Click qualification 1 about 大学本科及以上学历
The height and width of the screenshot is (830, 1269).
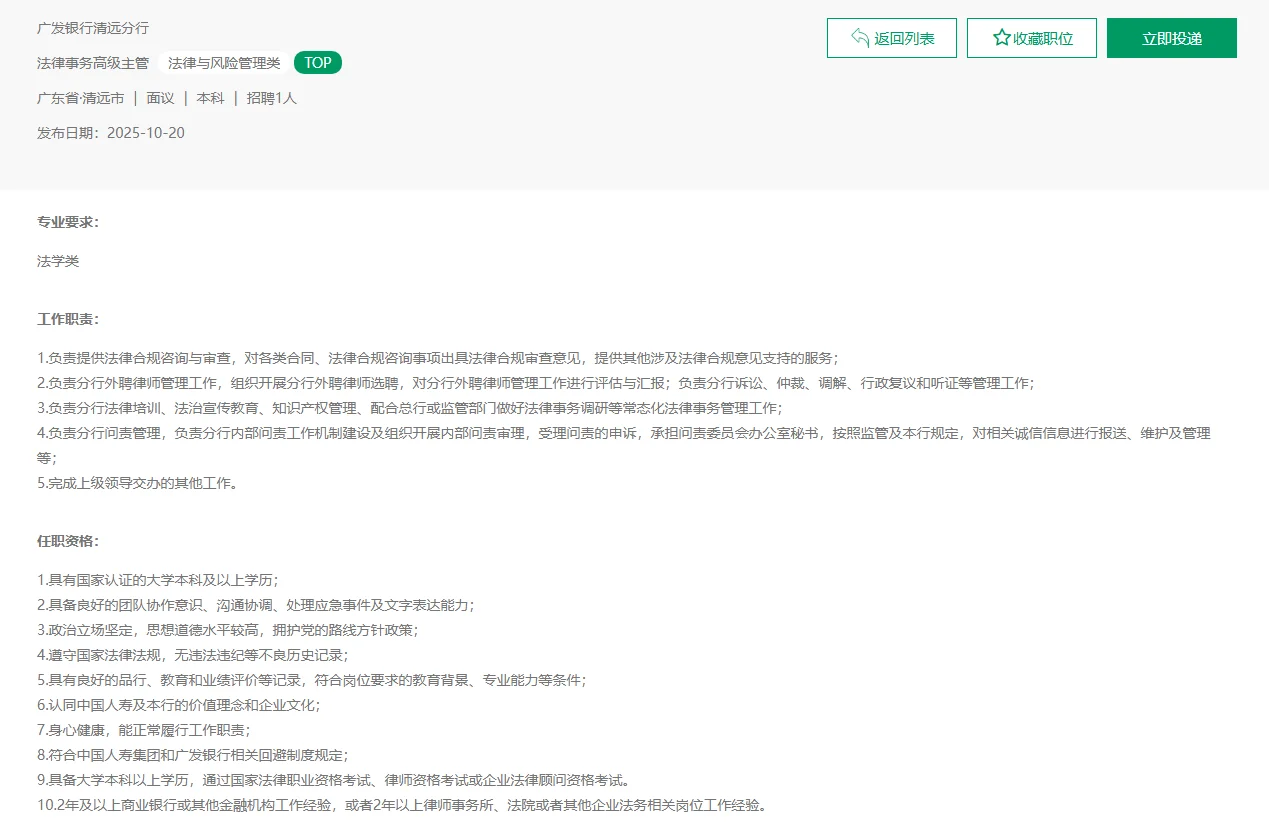coord(158,580)
